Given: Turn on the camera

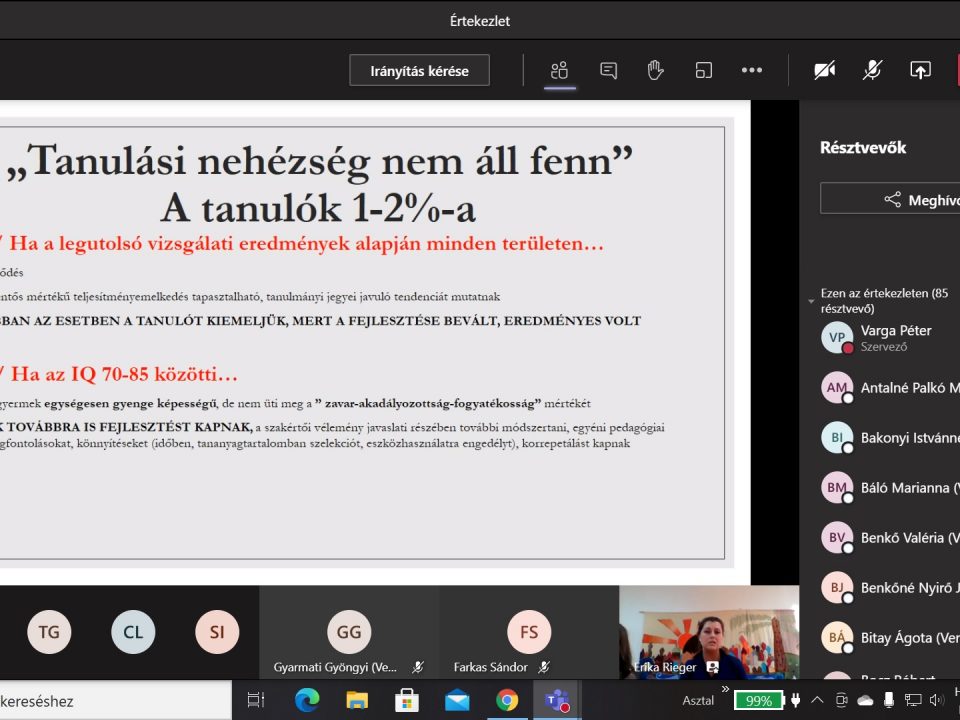Looking at the screenshot, I should point(824,70).
